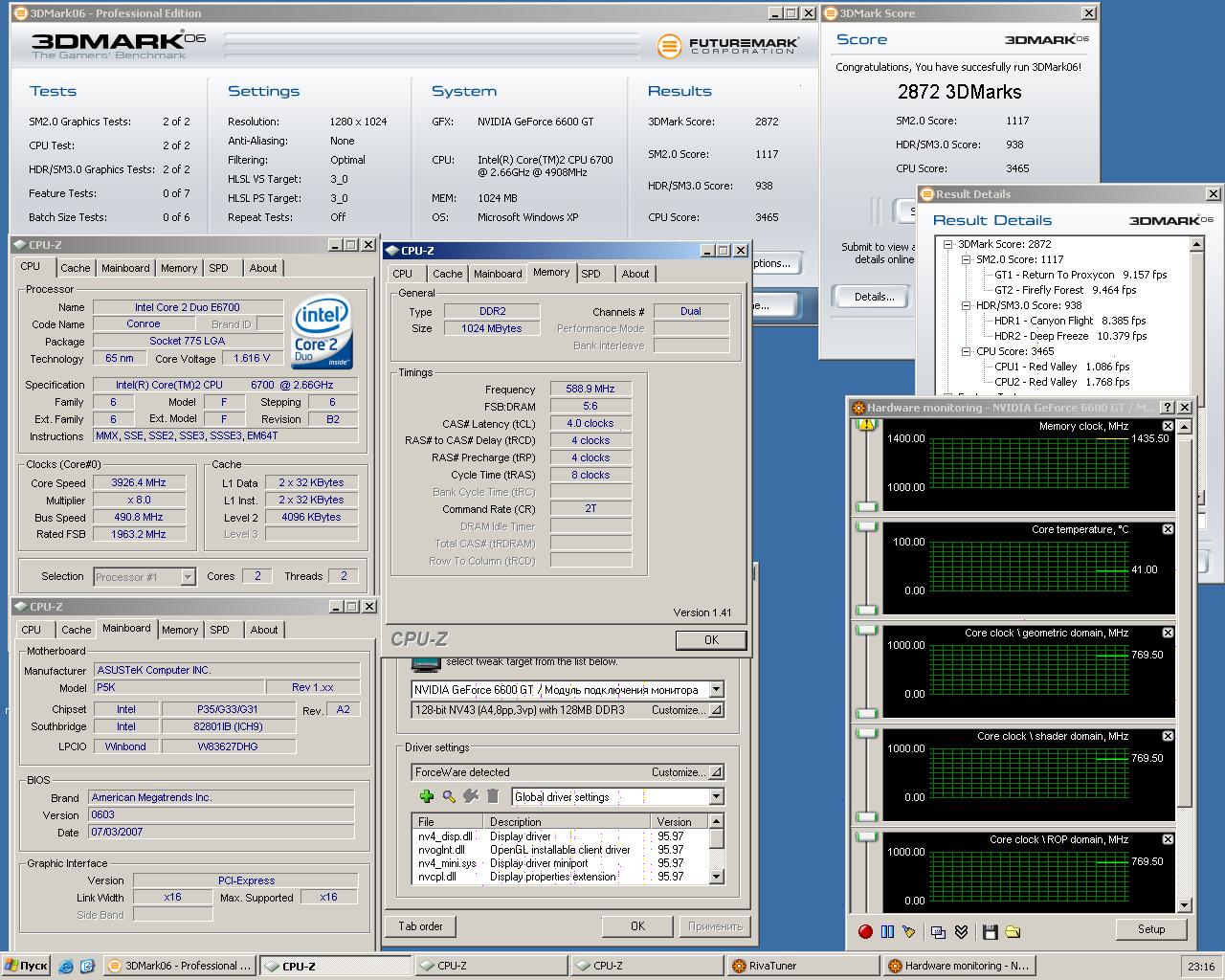Collapse the 3DMark Score tree node
The width and height of the screenshot is (1225, 980).
point(947,244)
